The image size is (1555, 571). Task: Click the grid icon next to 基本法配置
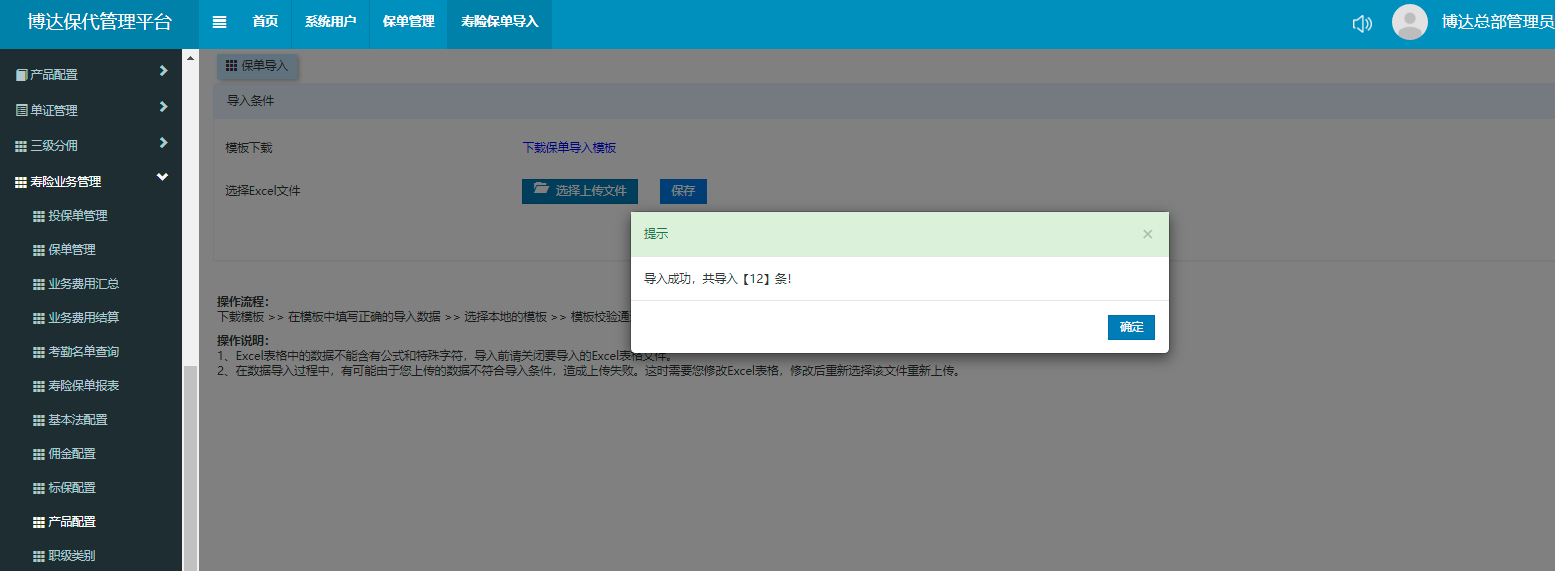[39, 420]
